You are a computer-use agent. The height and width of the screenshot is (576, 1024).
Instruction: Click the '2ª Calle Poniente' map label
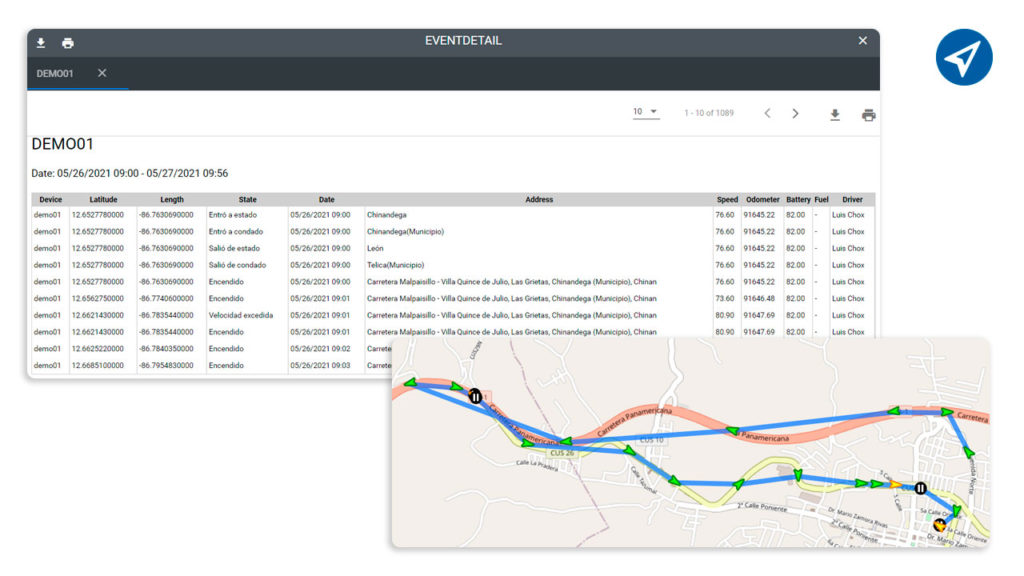tap(762, 506)
